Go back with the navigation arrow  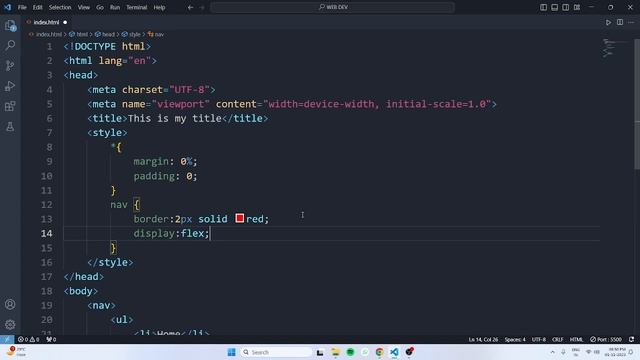(x=190, y=7)
